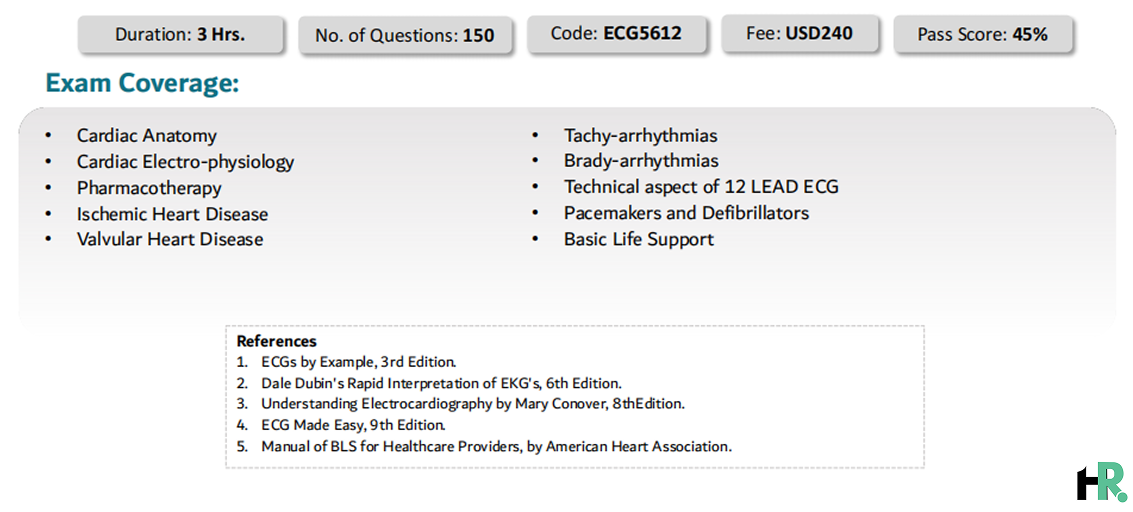Open ECGs by Example reference
The image size is (1133, 512).
(x=358, y=362)
